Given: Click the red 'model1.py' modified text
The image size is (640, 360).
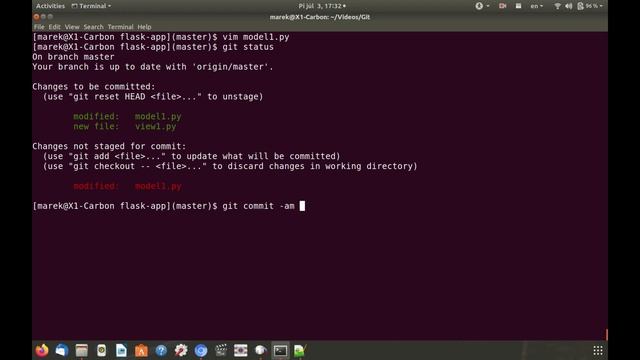Looking at the screenshot, I should click(x=158, y=186).
